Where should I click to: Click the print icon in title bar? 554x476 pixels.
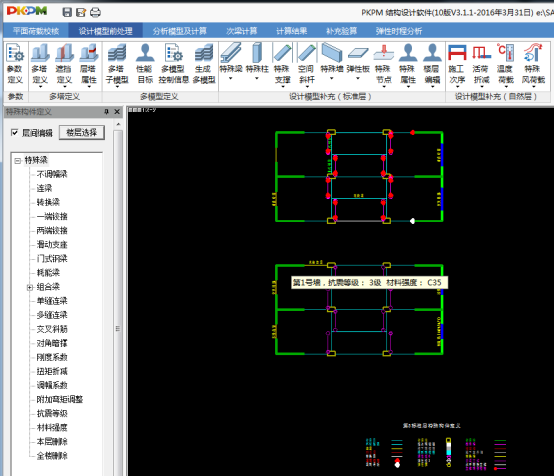[x=95, y=12]
